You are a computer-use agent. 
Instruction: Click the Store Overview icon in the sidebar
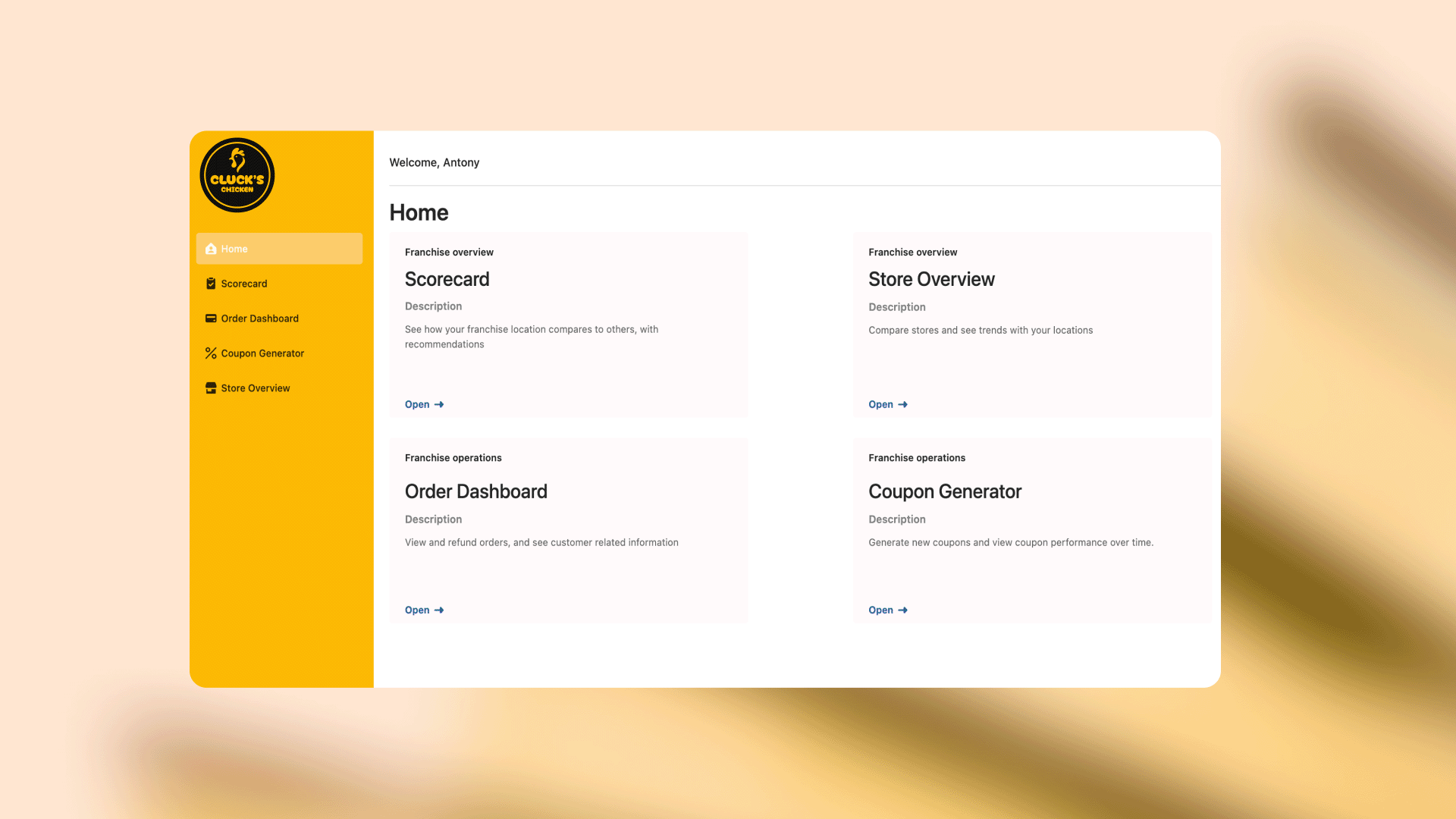tap(210, 388)
